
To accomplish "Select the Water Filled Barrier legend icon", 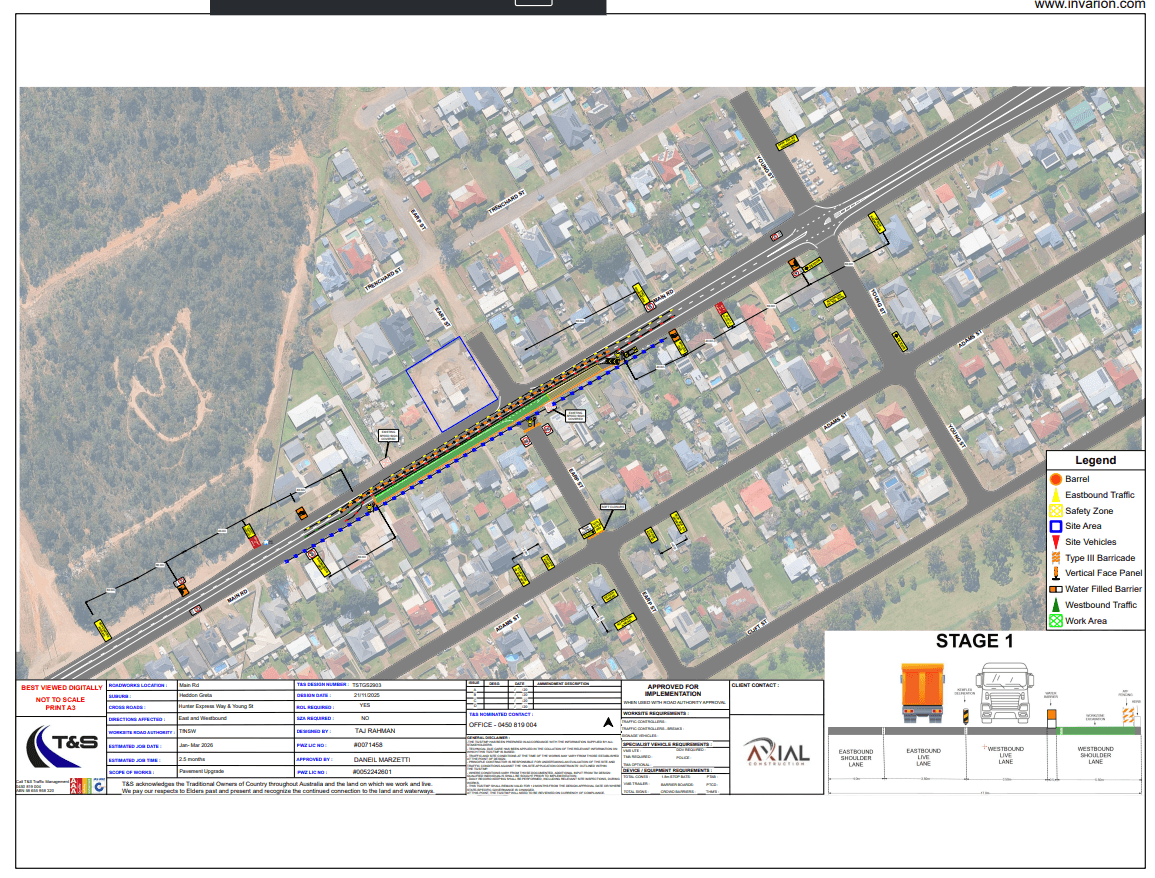I will coord(1055,589).
